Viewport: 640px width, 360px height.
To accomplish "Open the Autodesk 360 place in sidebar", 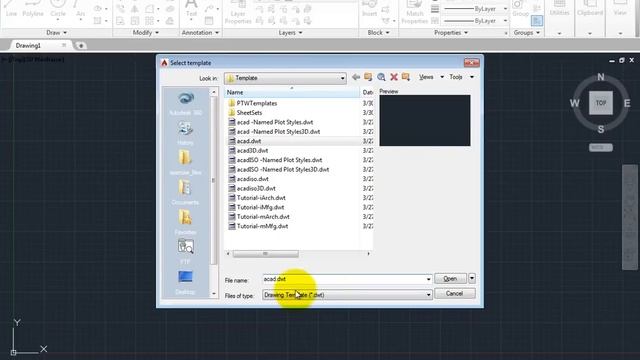I will tap(186, 104).
